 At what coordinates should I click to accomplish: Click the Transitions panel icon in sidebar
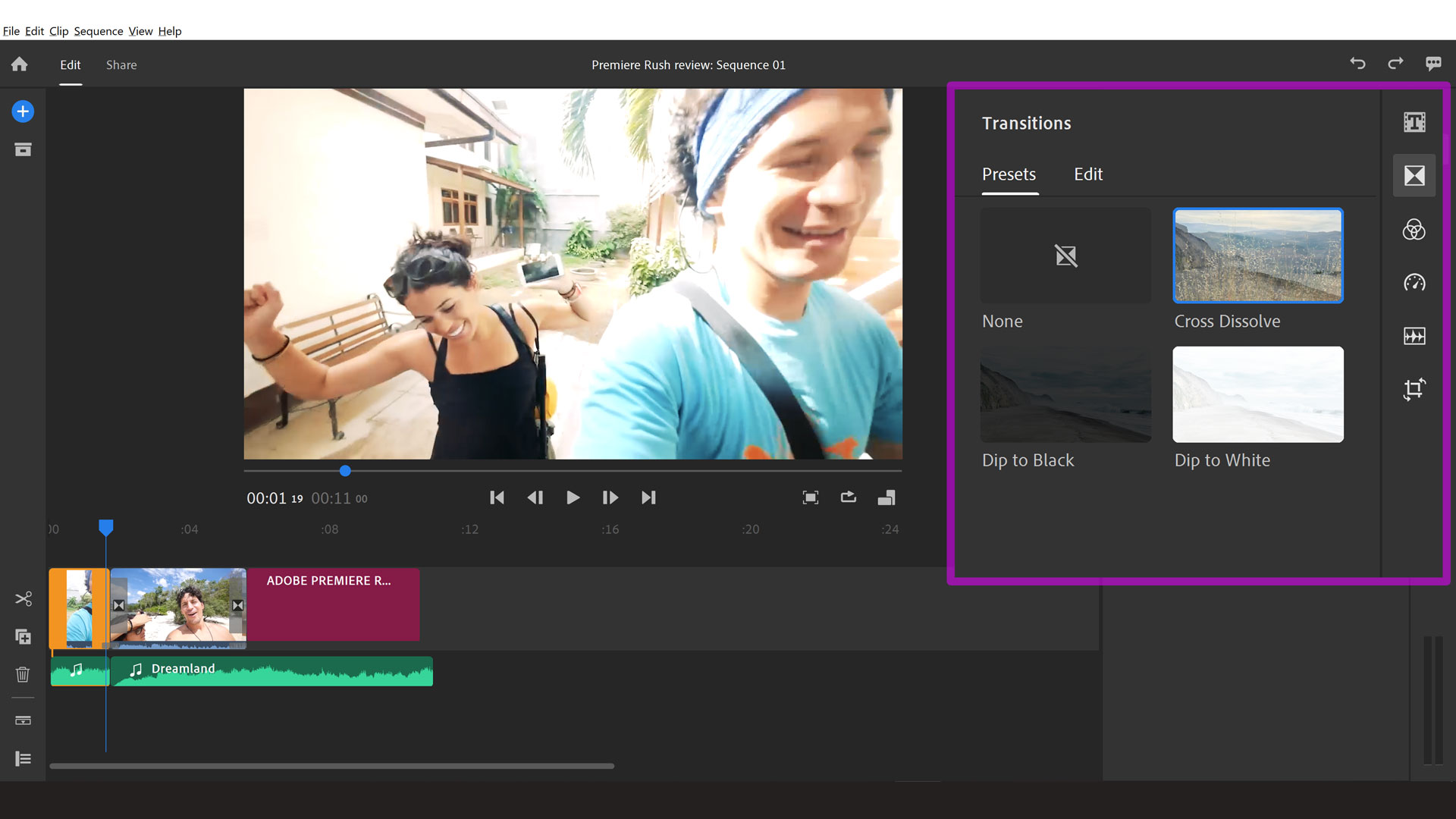[1414, 176]
